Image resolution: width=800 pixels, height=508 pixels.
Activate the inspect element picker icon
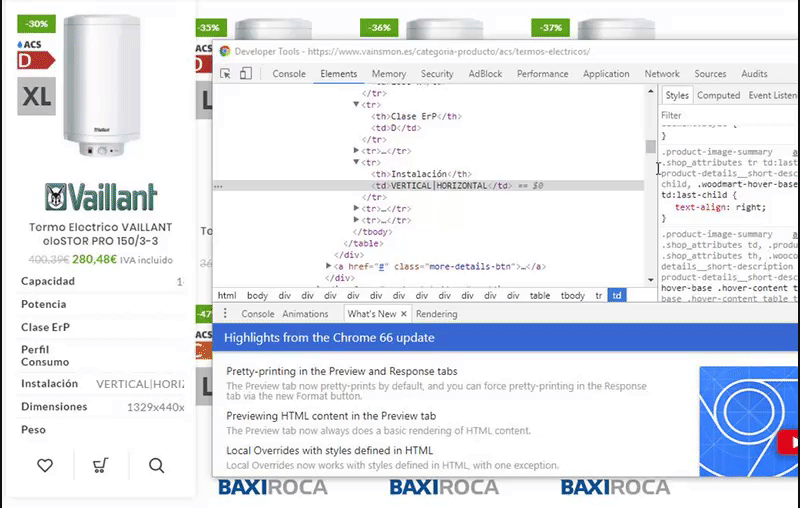[225, 73]
